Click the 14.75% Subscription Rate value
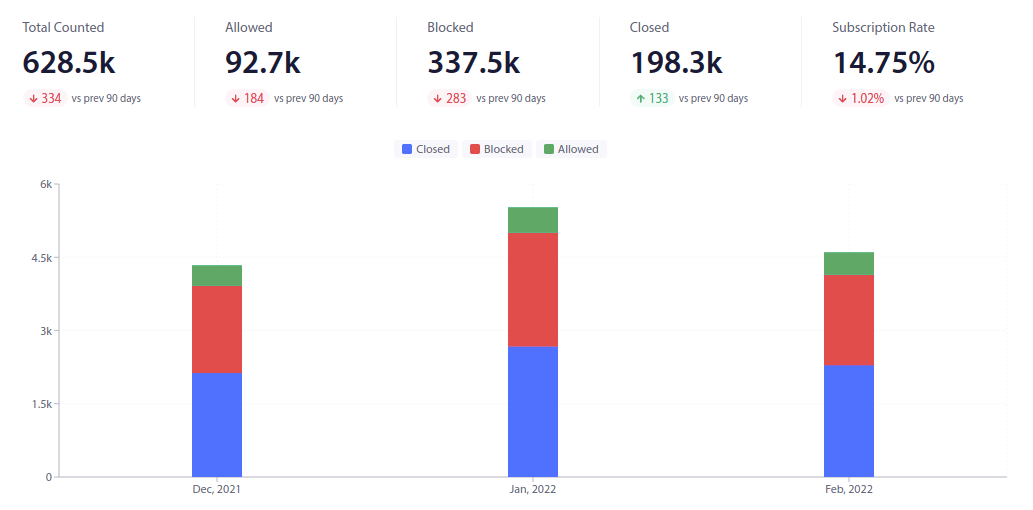The width and height of the screenshot is (1033, 510). point(883,63)
